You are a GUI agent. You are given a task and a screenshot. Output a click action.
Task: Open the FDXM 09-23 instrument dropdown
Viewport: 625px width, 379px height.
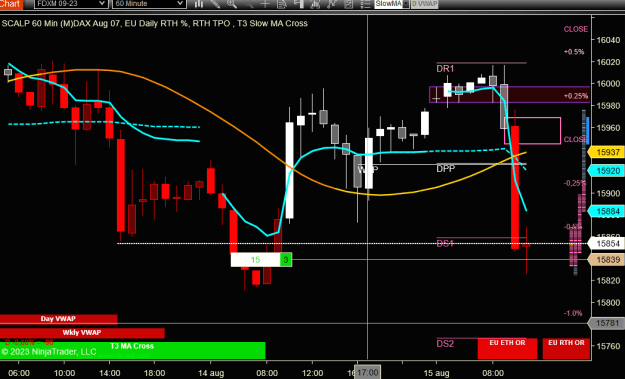[x=71, y=4]
